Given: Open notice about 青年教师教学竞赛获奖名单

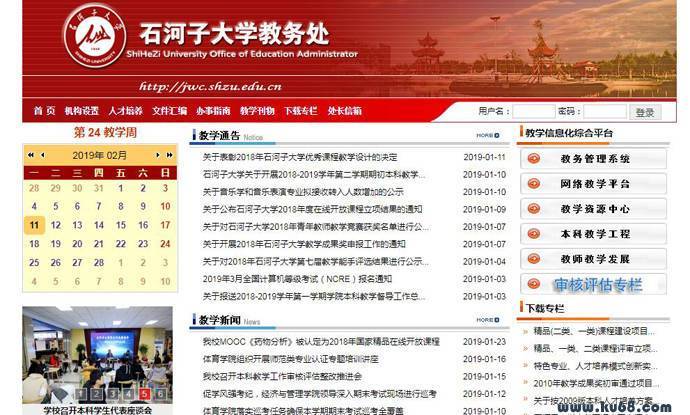Looking at the screenshot, I should [x=316, y=227].
